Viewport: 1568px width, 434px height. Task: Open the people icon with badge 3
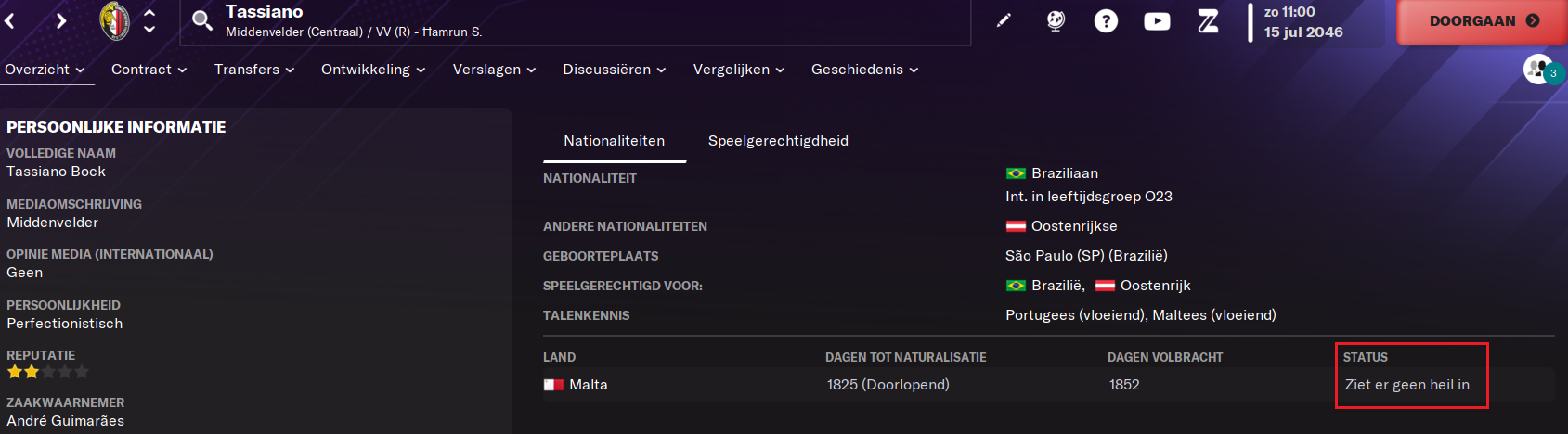(x=1540, y=70)
